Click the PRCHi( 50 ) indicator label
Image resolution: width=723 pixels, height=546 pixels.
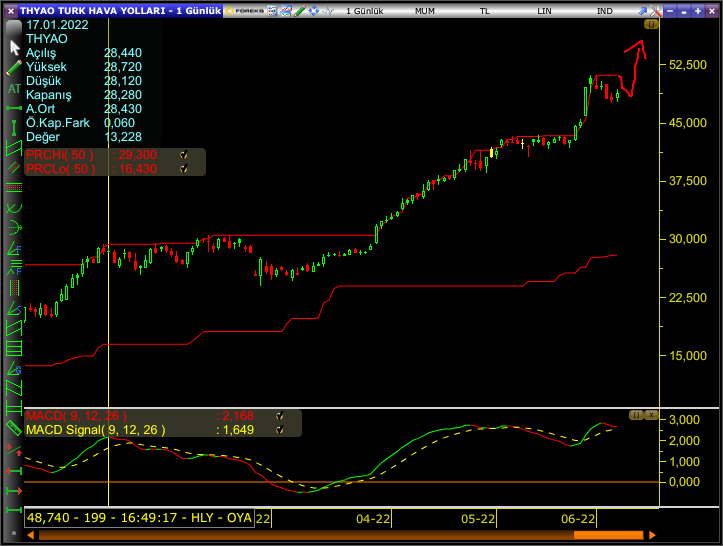pyautogui.click(x=60, y=155)
